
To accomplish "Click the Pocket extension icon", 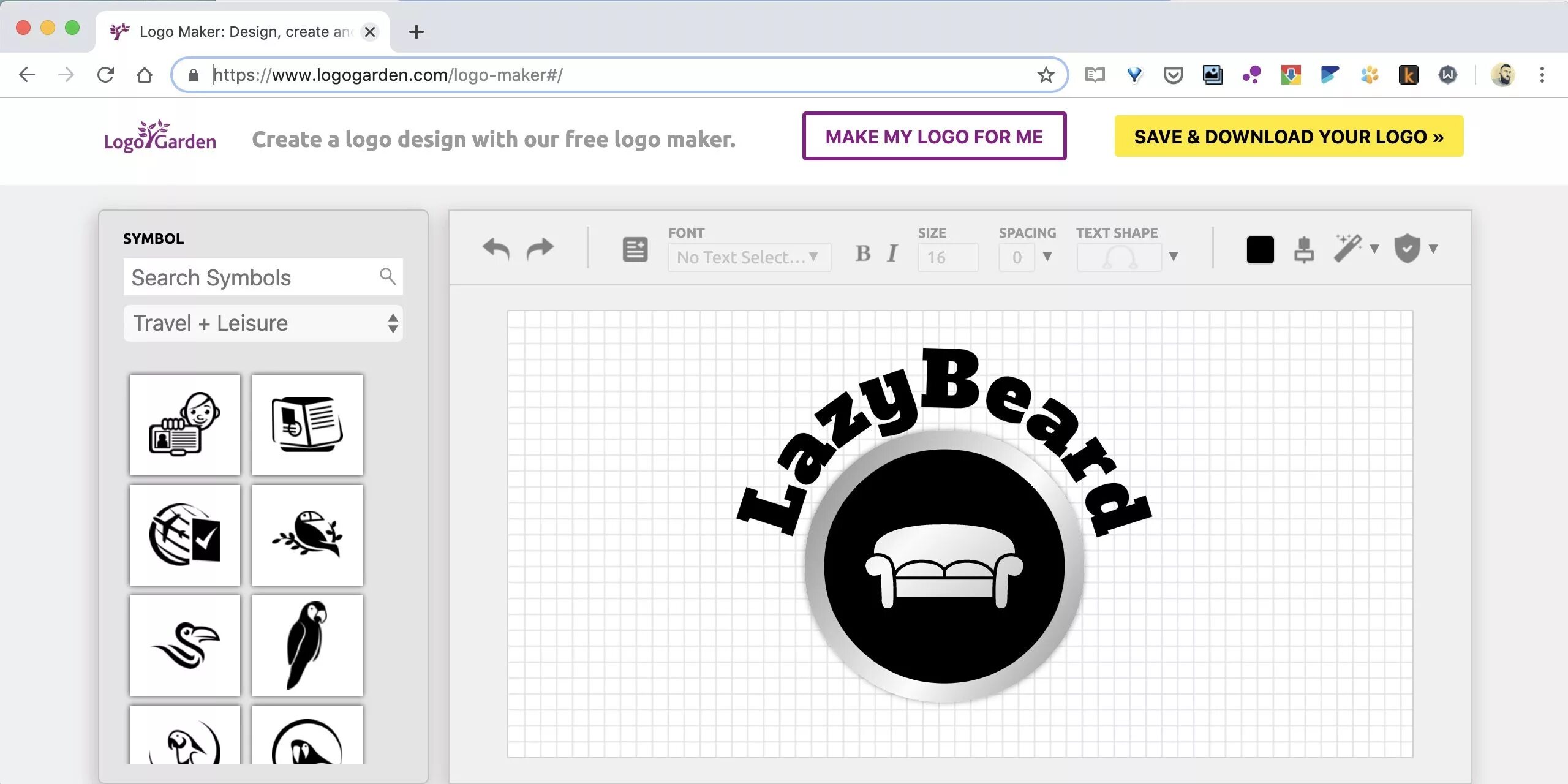I will tap(1174, 75).
